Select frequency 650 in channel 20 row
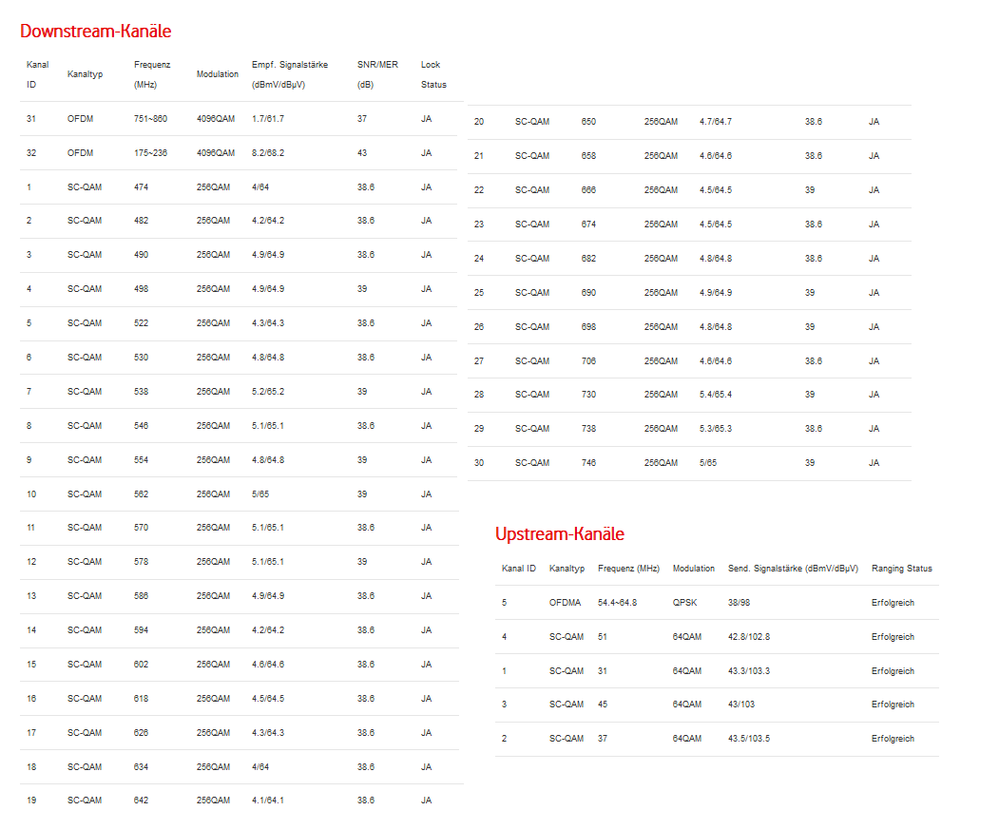 (589, 122)
